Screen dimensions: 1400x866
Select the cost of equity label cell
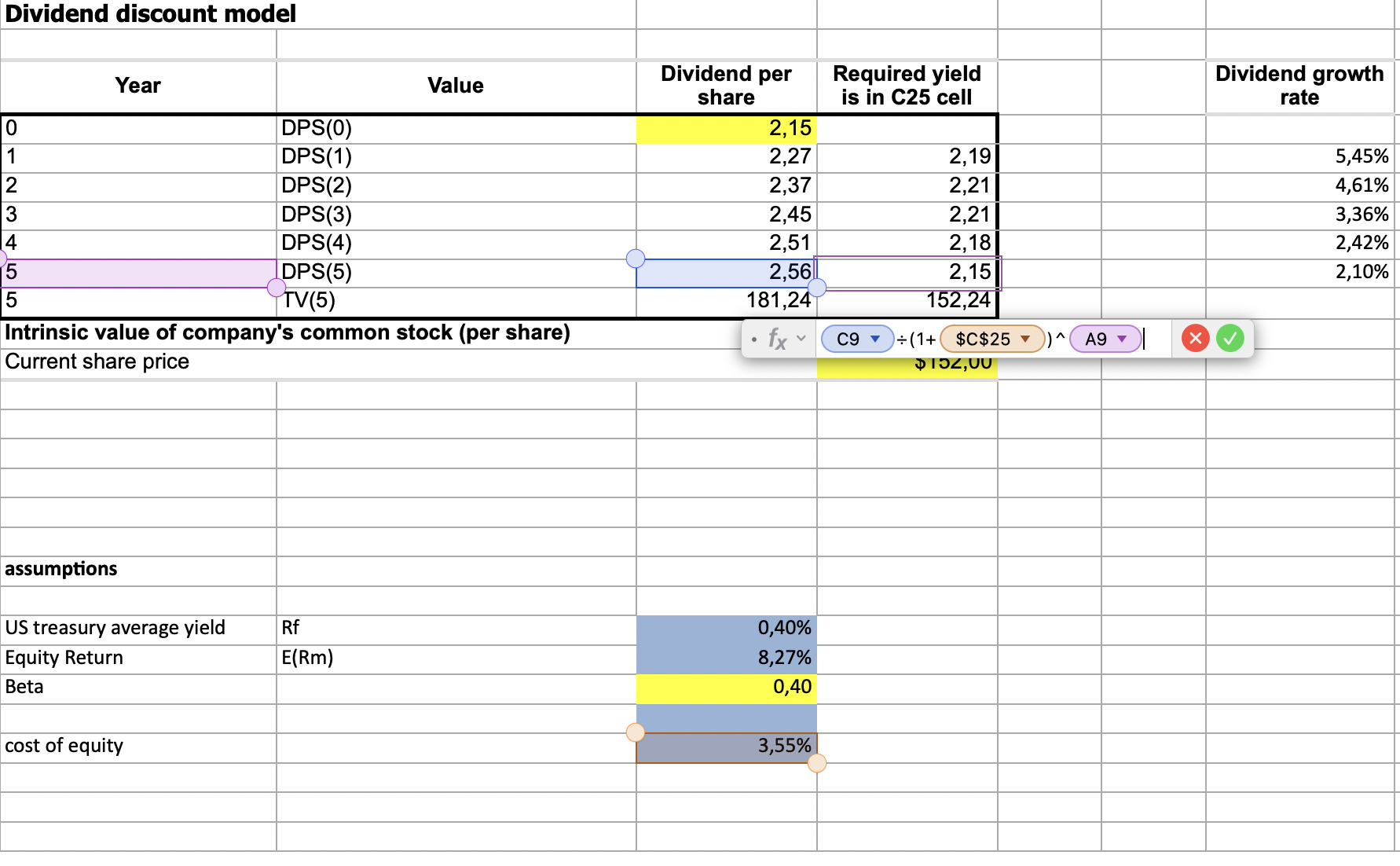(x=138, y=747)
